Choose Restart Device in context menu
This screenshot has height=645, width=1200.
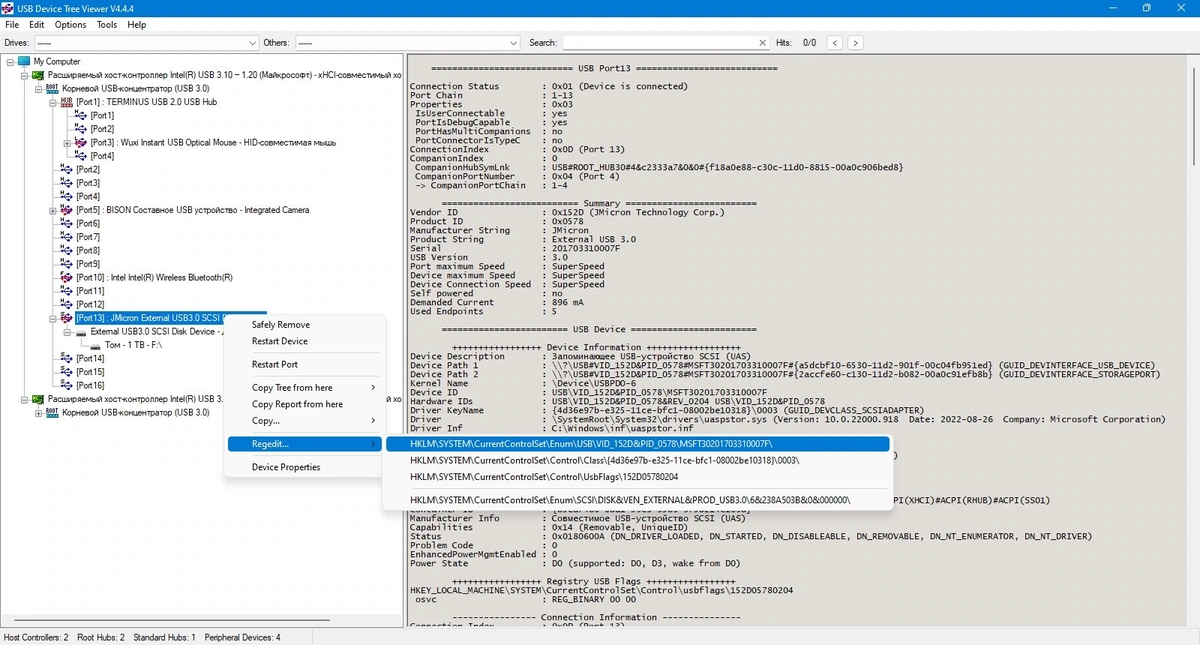coord(304,341)
